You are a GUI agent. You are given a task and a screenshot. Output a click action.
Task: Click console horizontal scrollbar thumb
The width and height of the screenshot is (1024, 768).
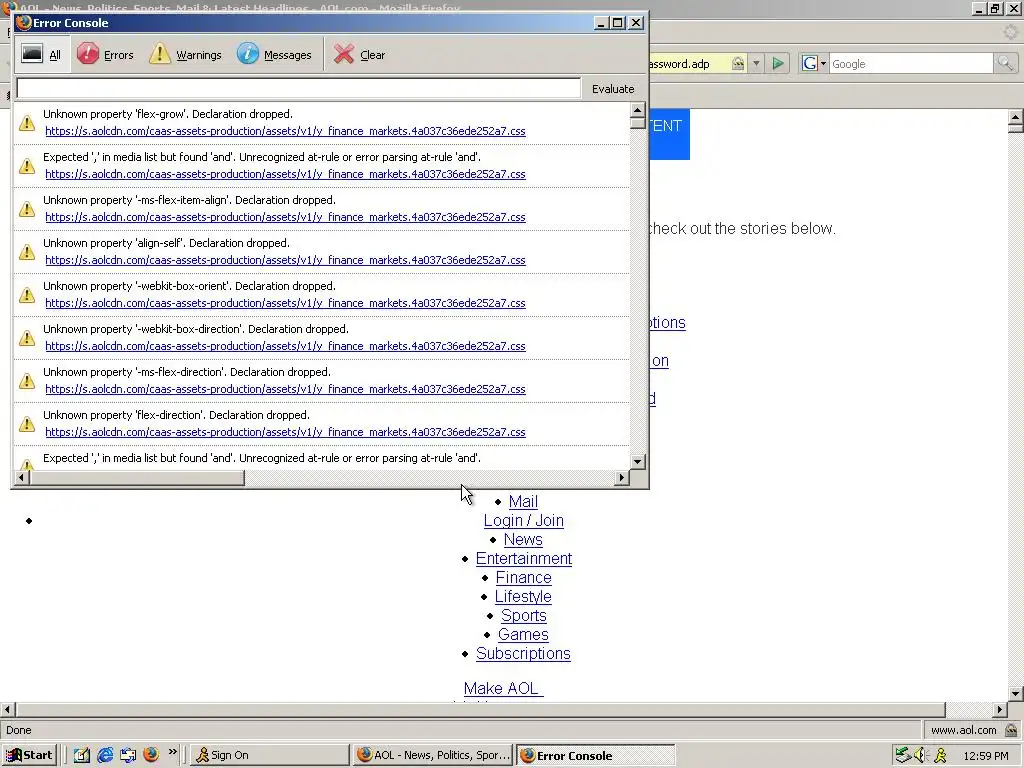pos(137,478)
